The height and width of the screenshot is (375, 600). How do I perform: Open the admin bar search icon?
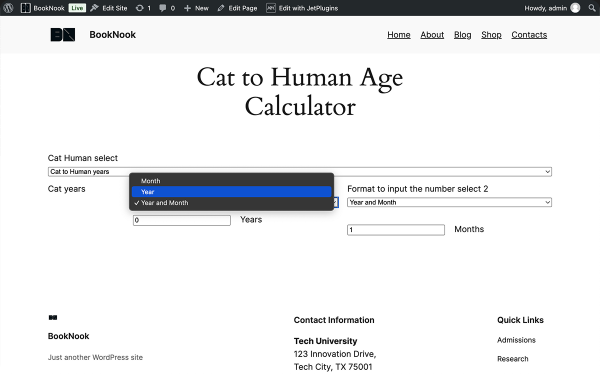click(x=592, y=8)
